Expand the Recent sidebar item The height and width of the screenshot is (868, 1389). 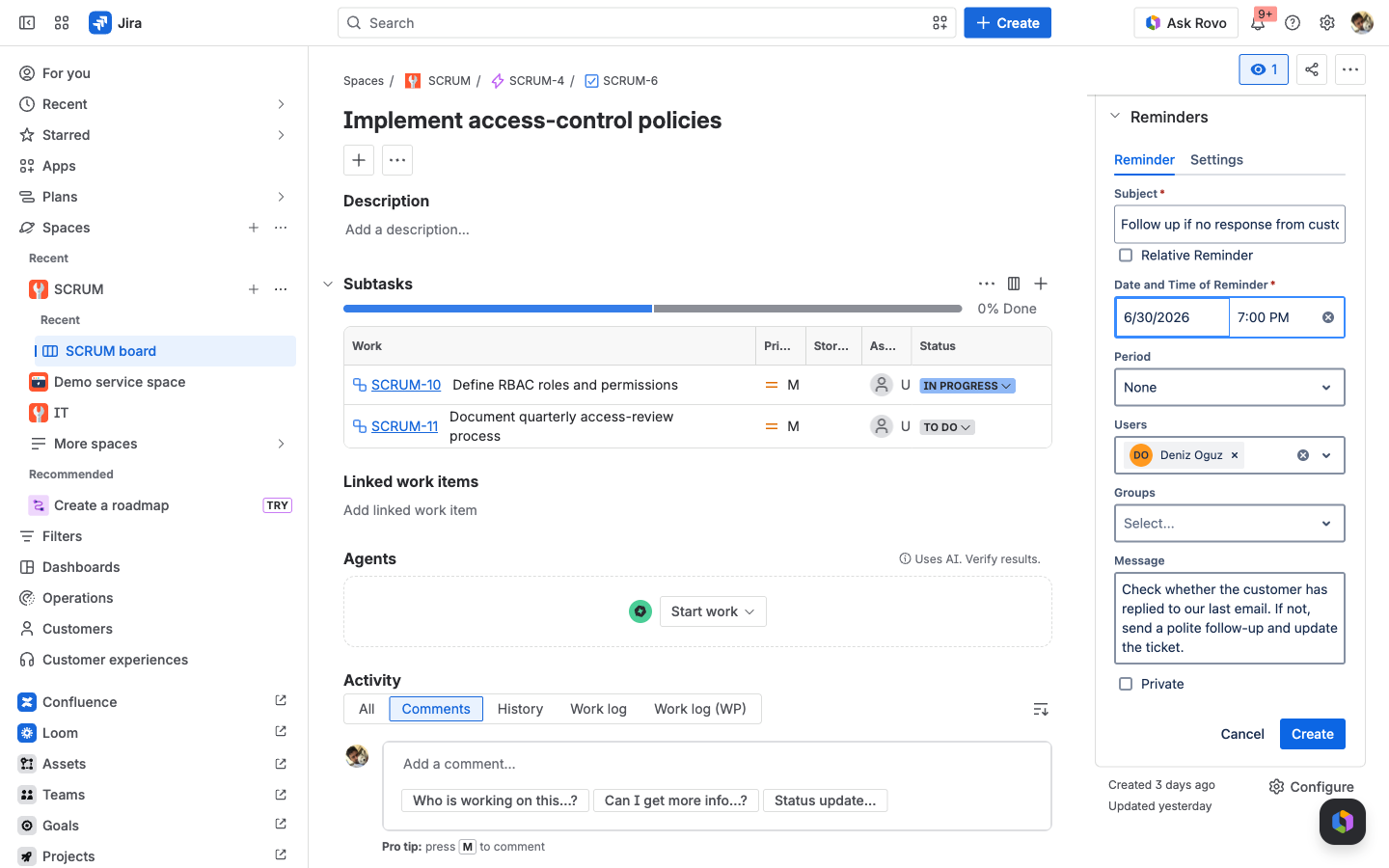click(281, 104)
